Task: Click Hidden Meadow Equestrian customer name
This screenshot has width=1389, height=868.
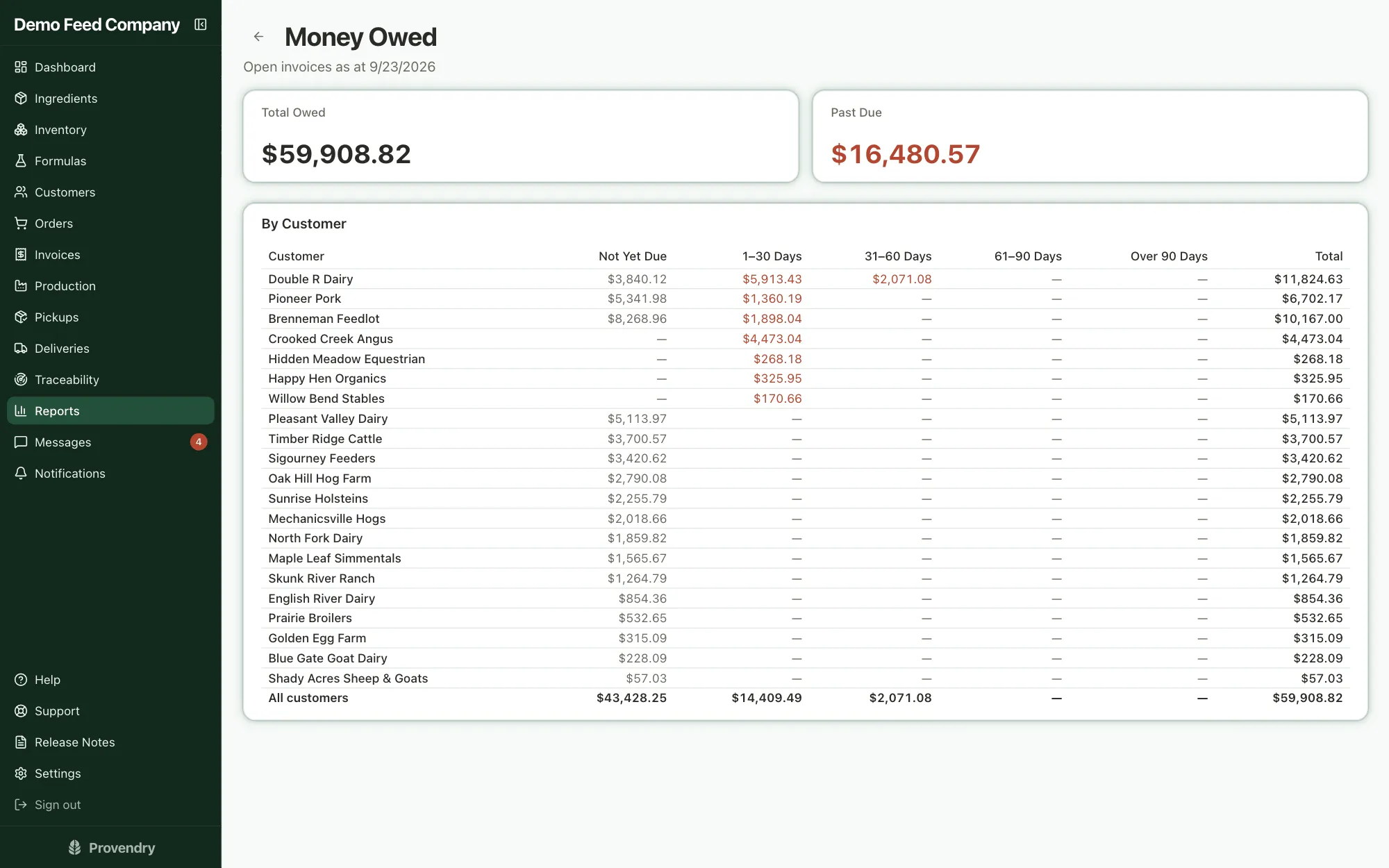Action: (347, 359)
